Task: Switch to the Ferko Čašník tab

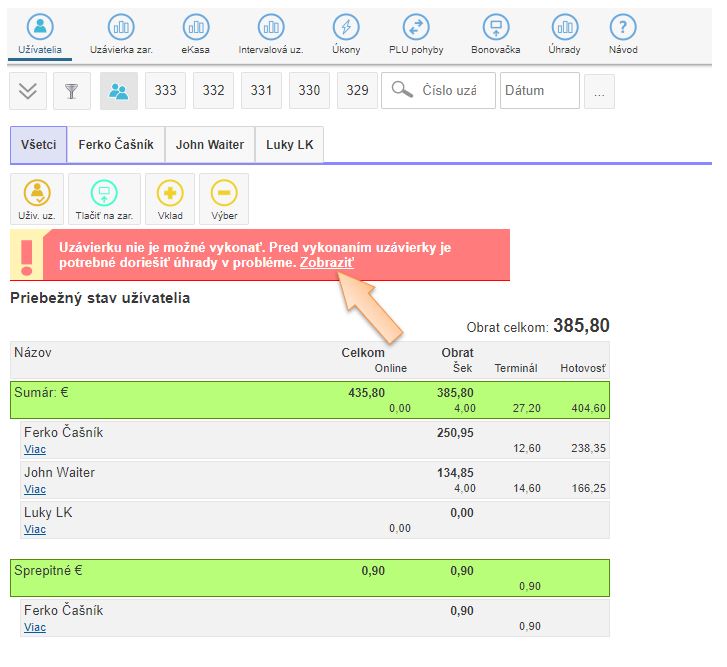Action: (116, 145)
